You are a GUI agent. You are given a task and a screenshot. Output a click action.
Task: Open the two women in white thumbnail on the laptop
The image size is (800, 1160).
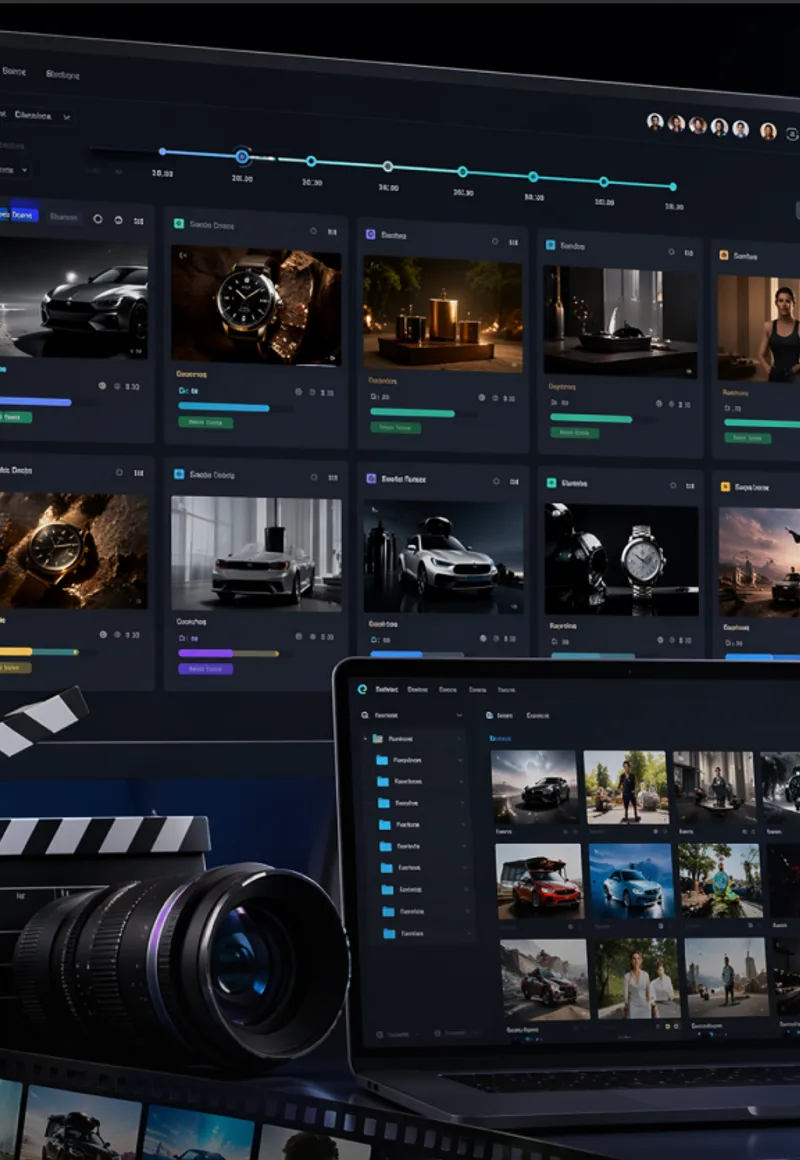click(638, 979)
